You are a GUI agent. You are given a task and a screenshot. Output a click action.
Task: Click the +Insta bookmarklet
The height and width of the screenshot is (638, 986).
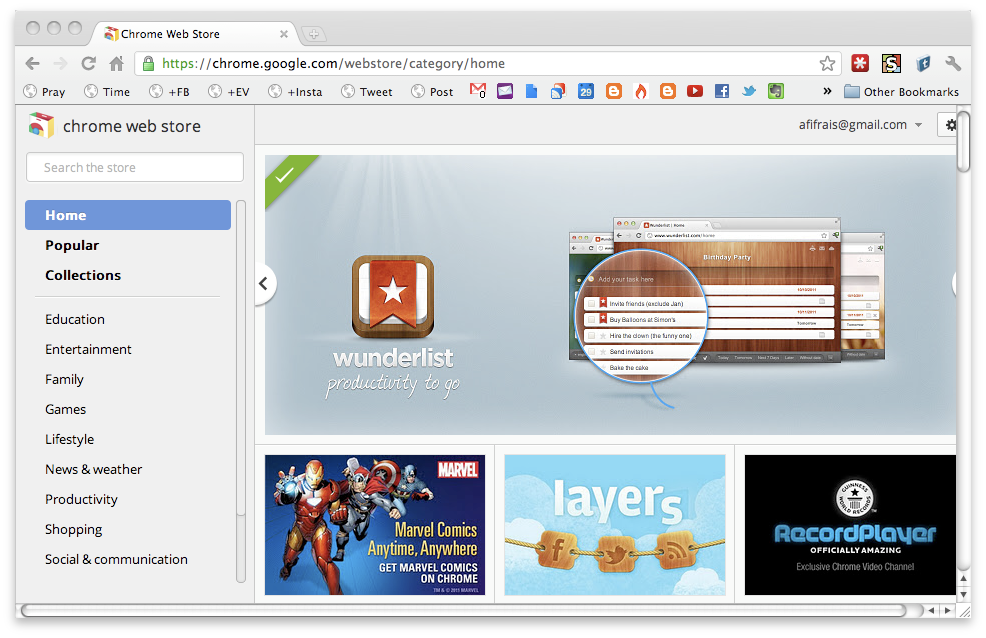pos(296,92)
